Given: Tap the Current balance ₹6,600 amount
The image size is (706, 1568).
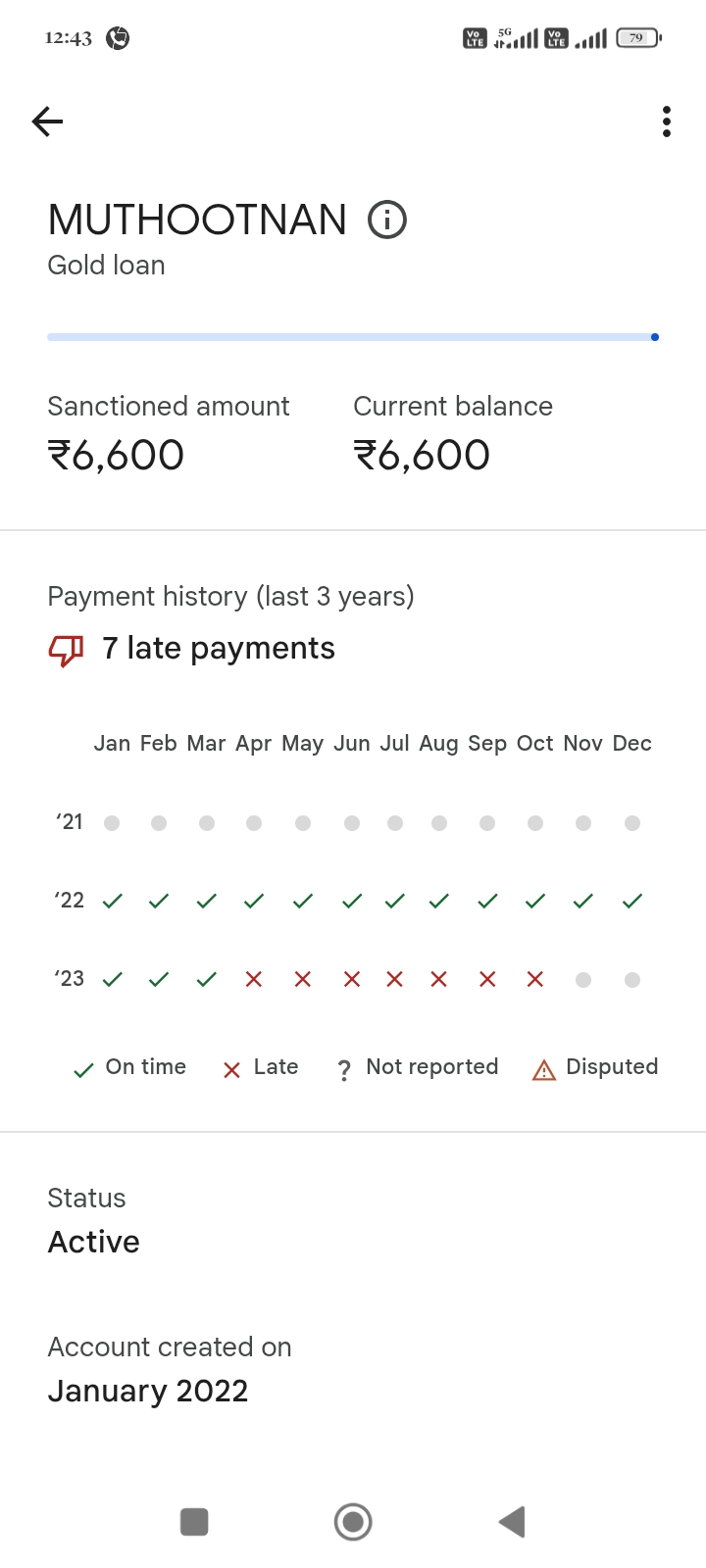Looking at the screenshot, I should (x=422, y=456).
